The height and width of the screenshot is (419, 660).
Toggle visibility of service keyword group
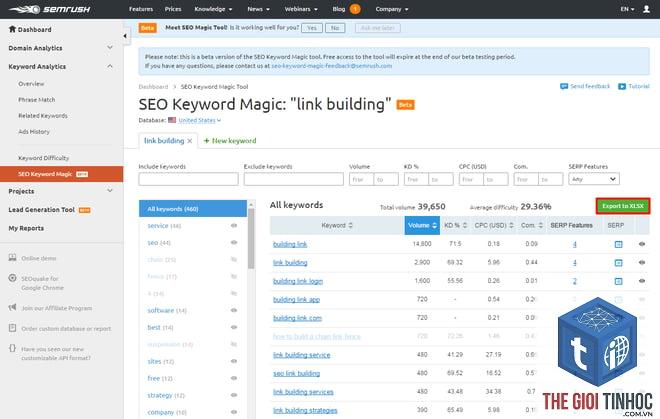[x=234, y=226]
